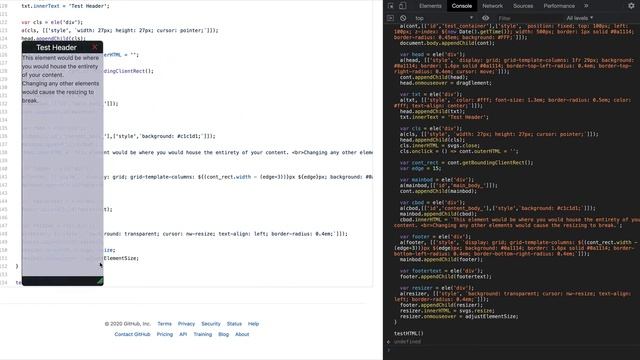Toggle the device toolbar icon

(402, 6)
